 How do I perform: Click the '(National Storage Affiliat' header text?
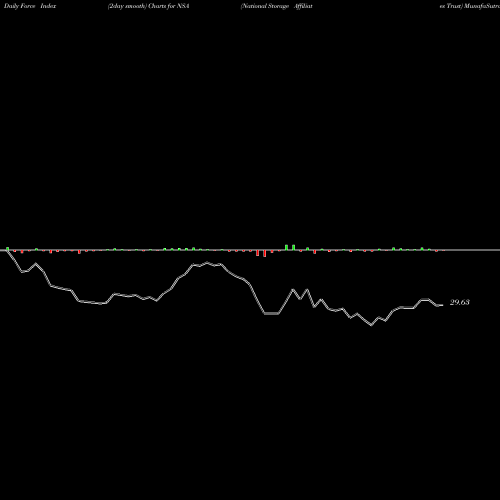click(277, 6)
